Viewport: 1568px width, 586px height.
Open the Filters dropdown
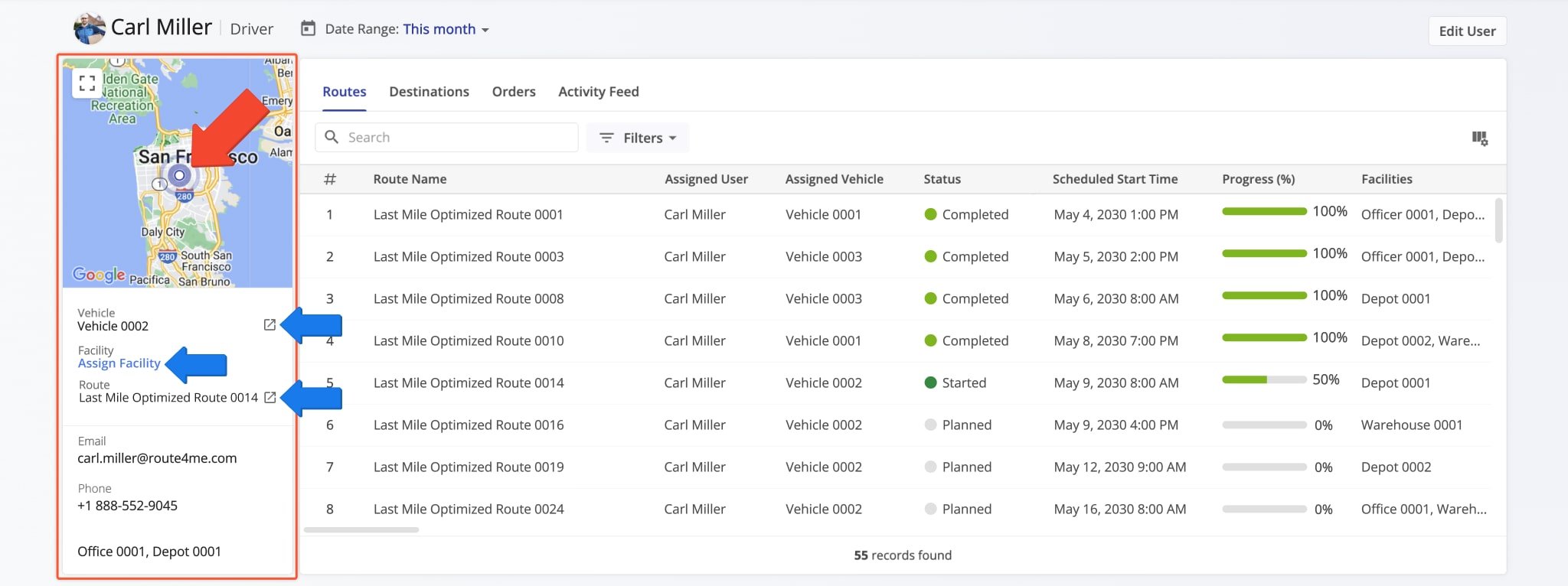tap(638, 138)
